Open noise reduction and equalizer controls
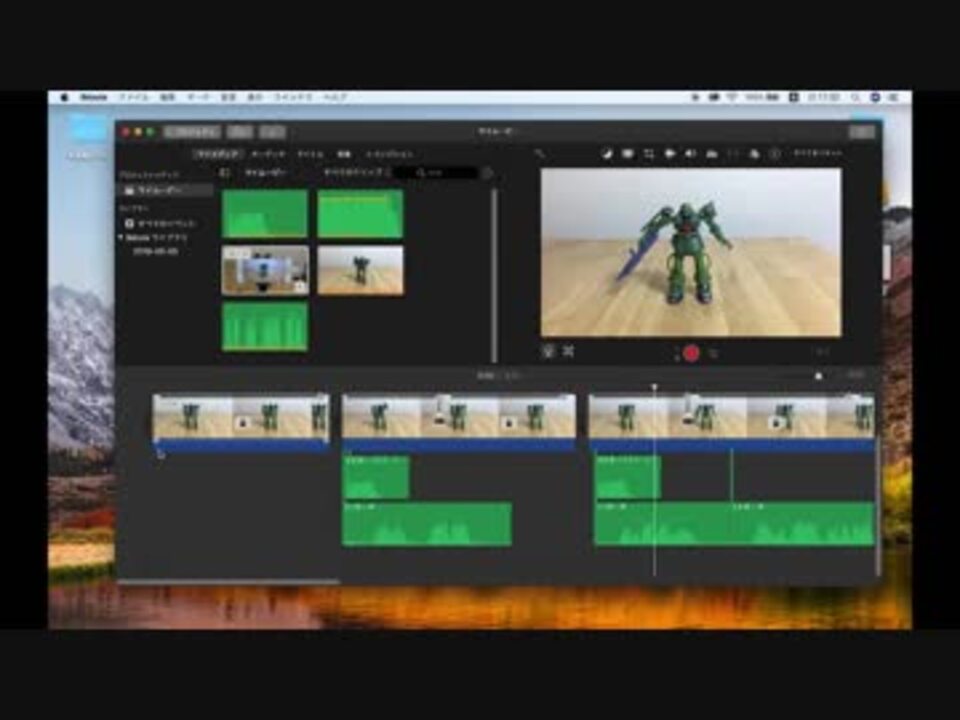Screen dimensions: 960x720 [711, 154]
